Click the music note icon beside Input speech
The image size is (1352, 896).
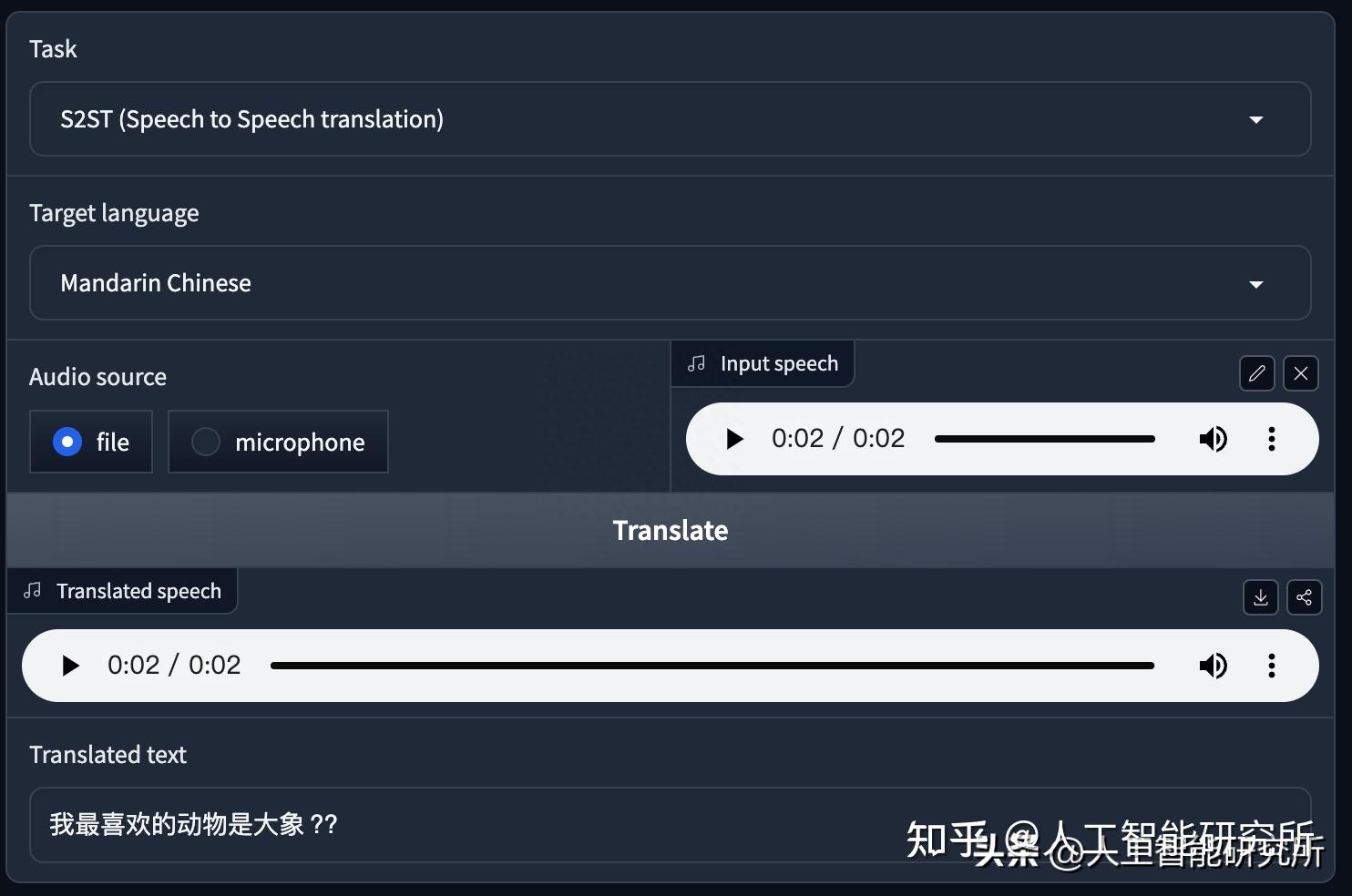[696, 362]
